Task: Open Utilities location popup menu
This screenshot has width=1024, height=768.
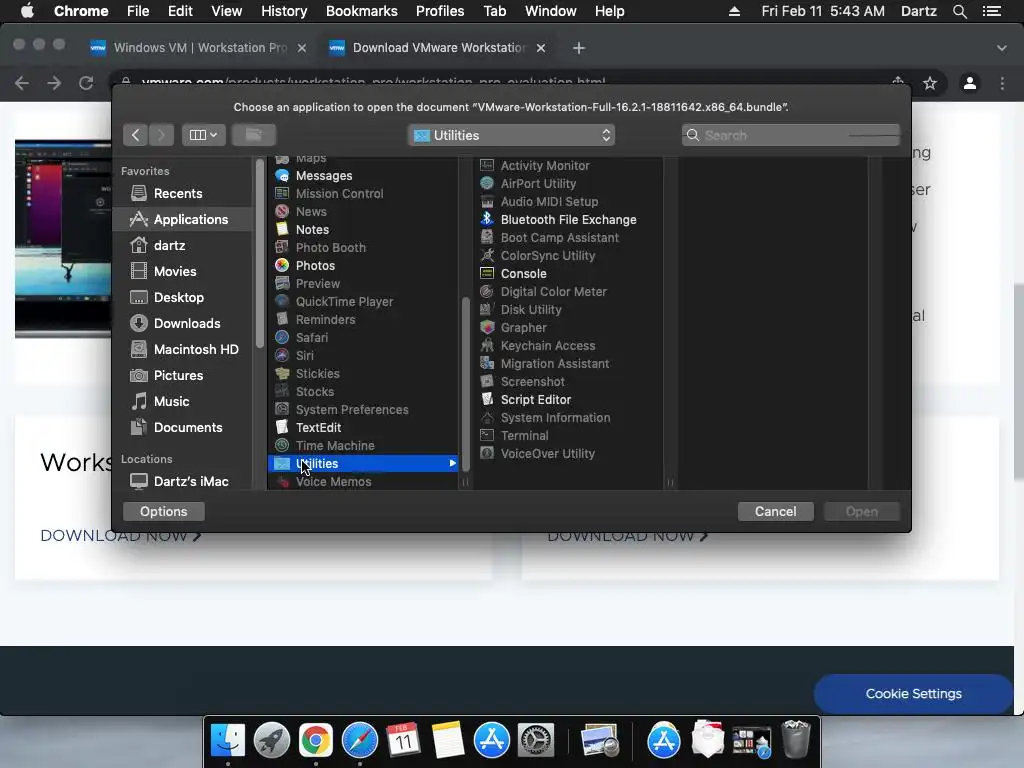Action: [511, 135]
